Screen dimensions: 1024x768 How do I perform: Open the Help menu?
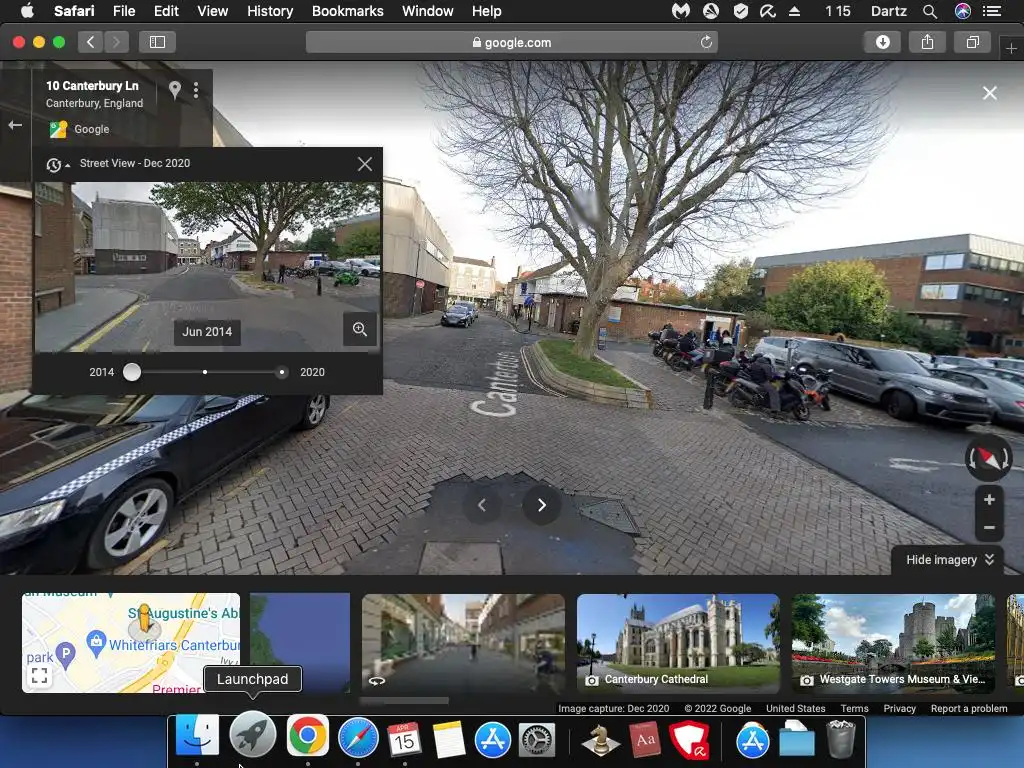click(x=487, y=11)
